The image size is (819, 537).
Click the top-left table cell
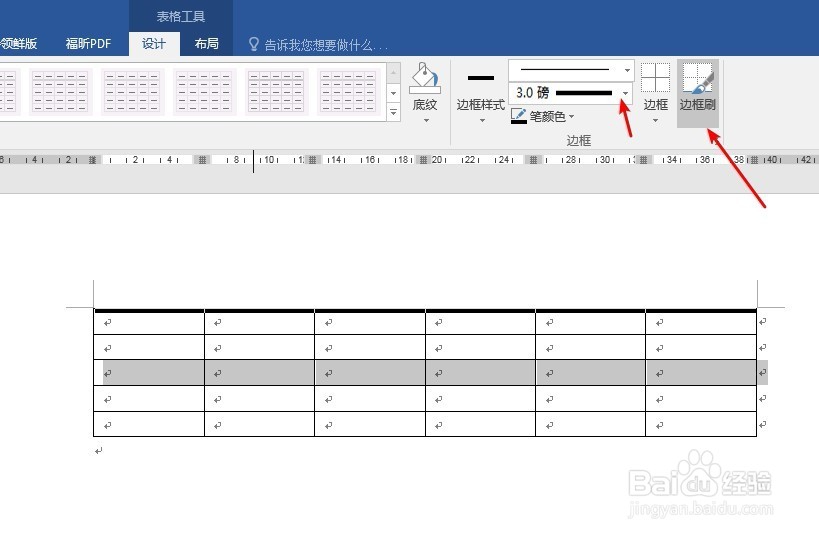(149, 323)
